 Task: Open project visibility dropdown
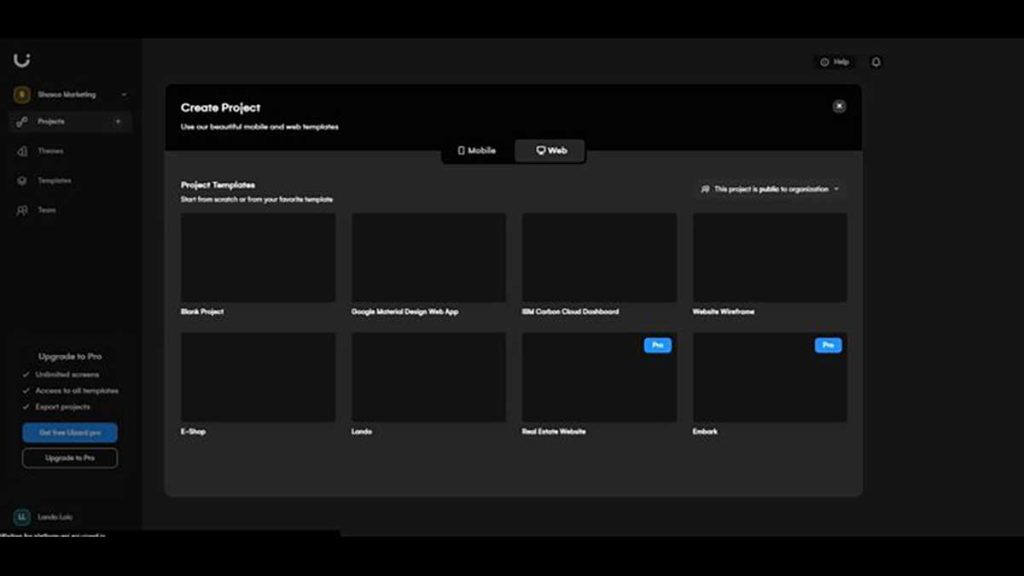click(770, 189)
